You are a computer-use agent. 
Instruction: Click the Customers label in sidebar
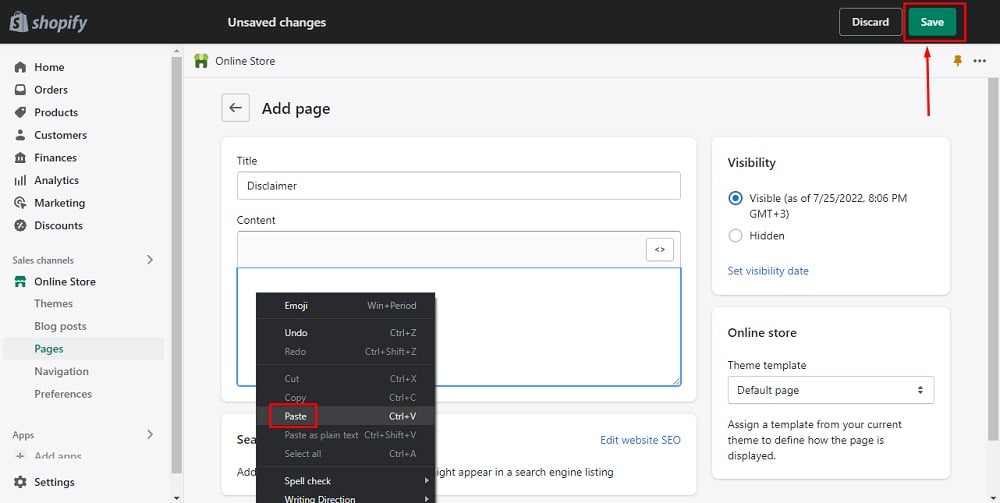[61, 135]
